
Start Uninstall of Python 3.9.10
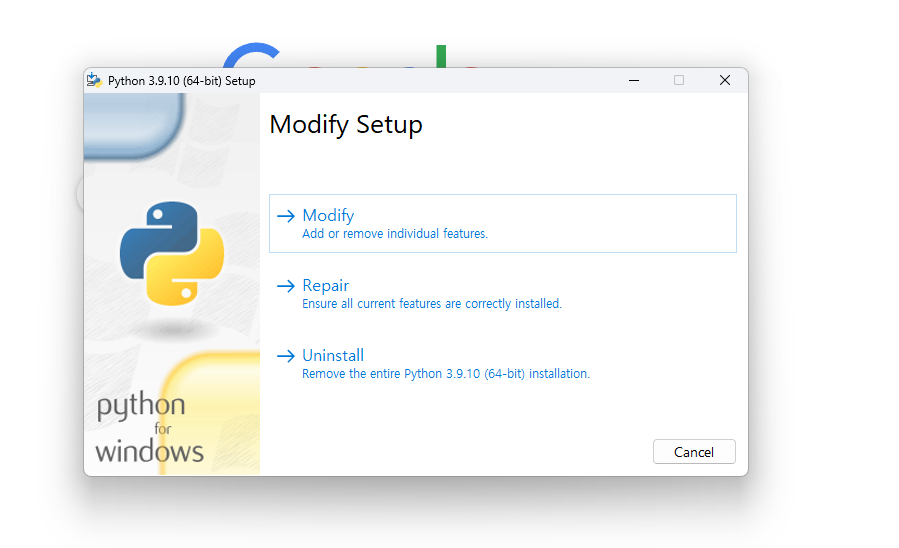tap(502, 363)
